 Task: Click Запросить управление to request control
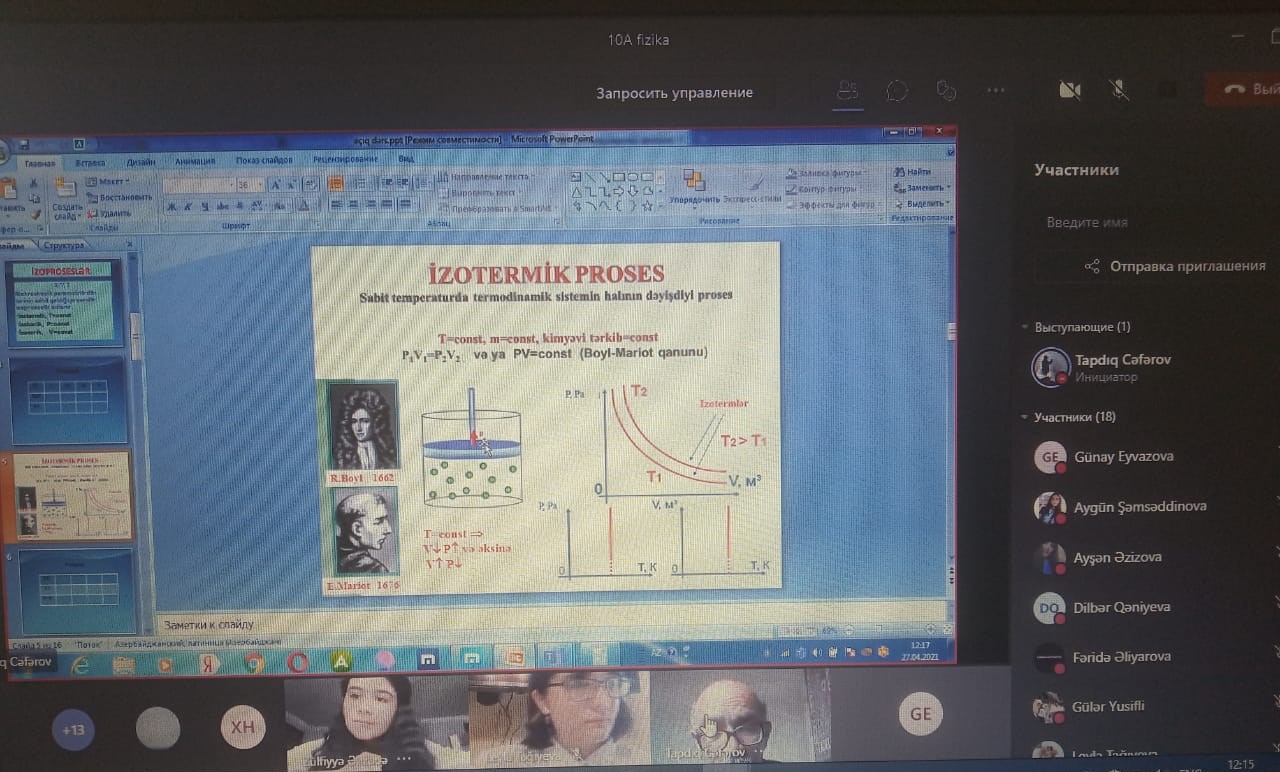coord(674,93)
